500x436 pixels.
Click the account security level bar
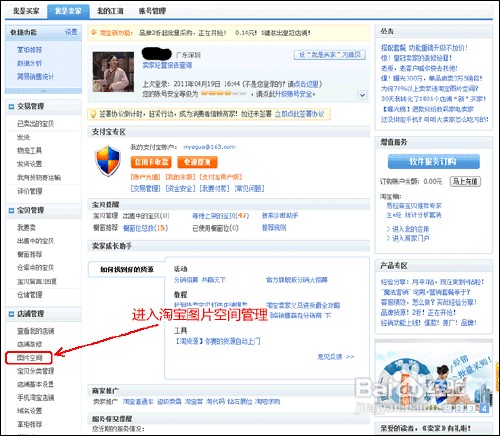point(223,94)
